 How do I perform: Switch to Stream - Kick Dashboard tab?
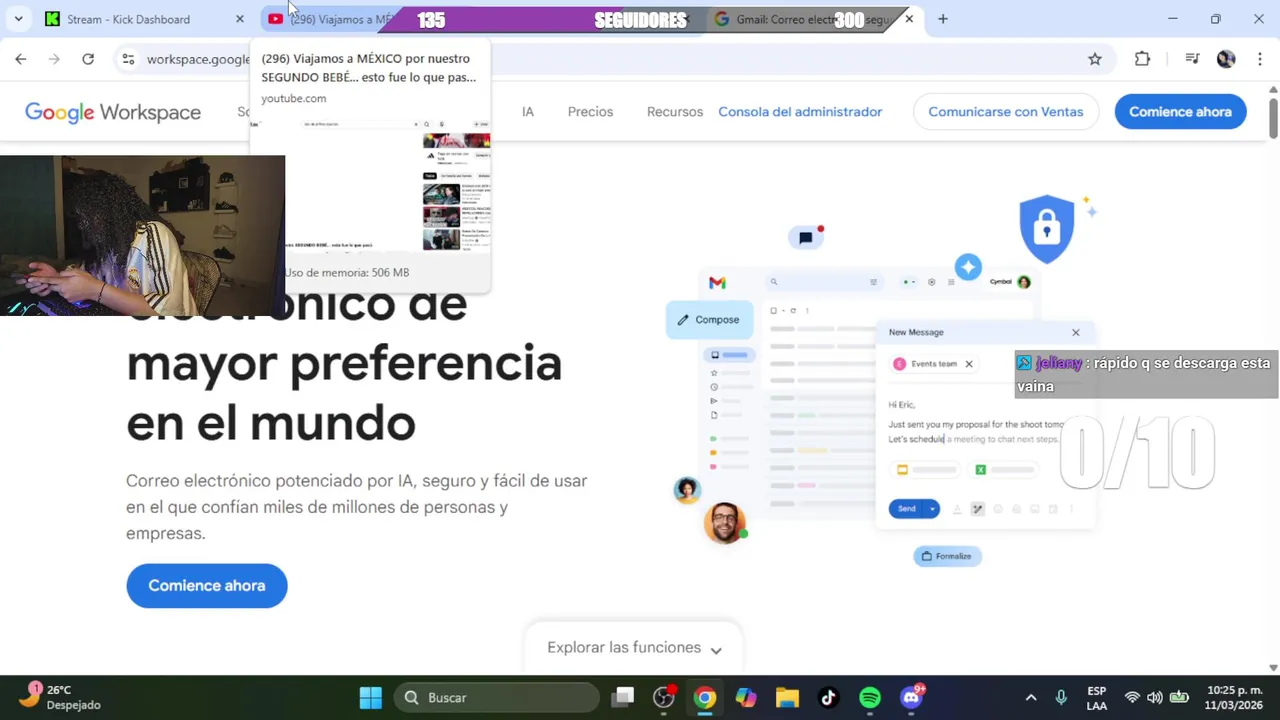[x=145, y=19]
